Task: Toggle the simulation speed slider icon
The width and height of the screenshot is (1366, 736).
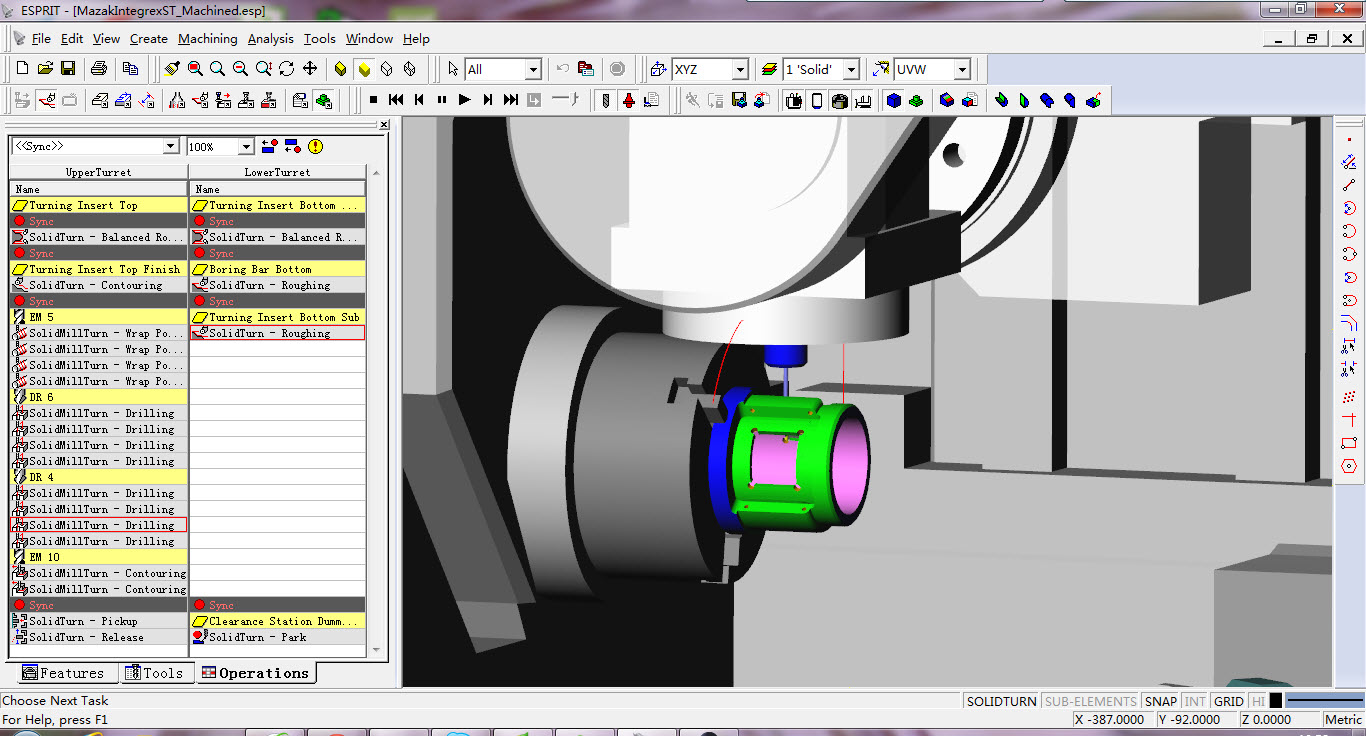Action: pyautogui.click(x=565, y=100)
